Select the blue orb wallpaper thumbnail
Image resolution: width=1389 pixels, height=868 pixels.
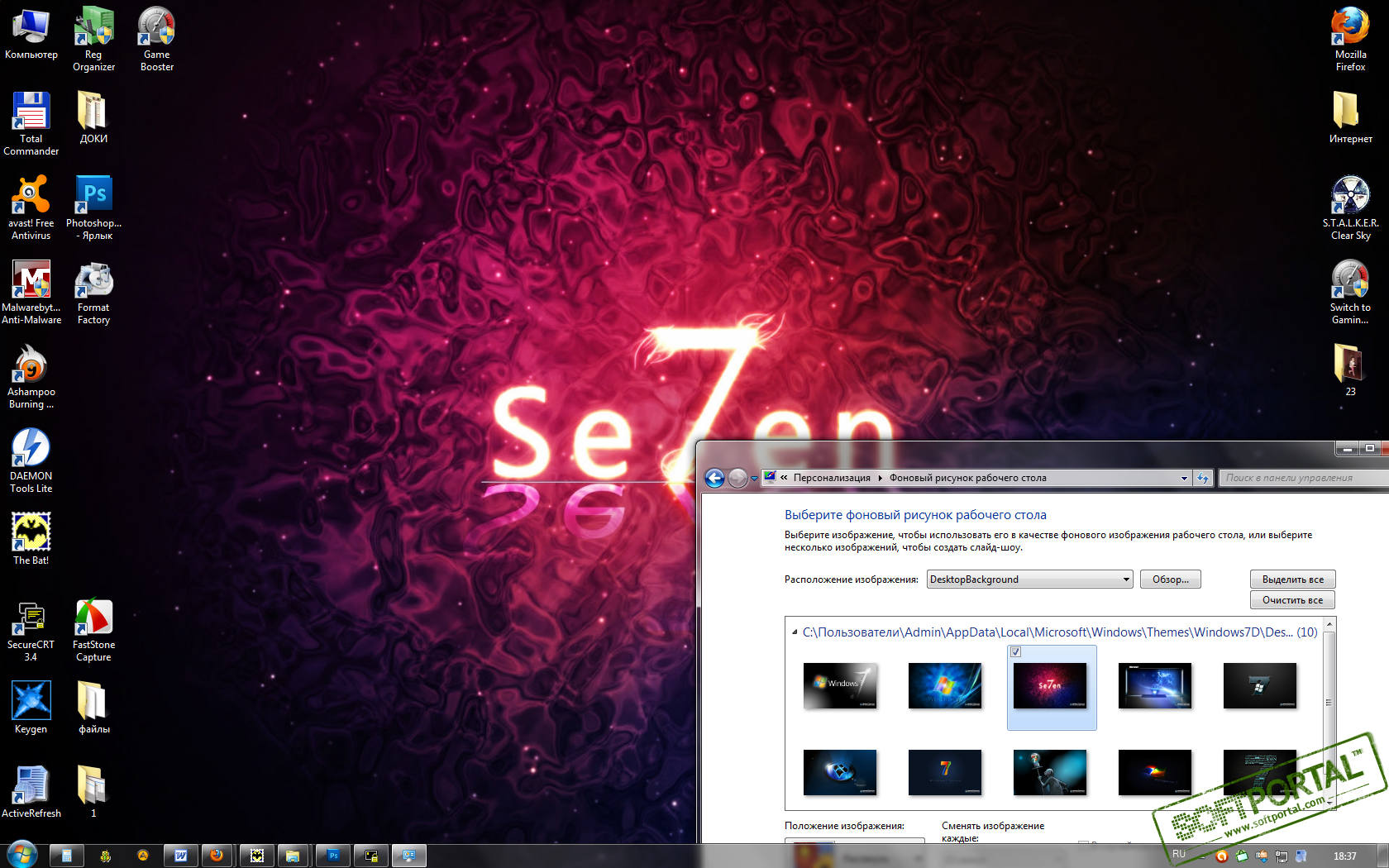coord(840,772)
